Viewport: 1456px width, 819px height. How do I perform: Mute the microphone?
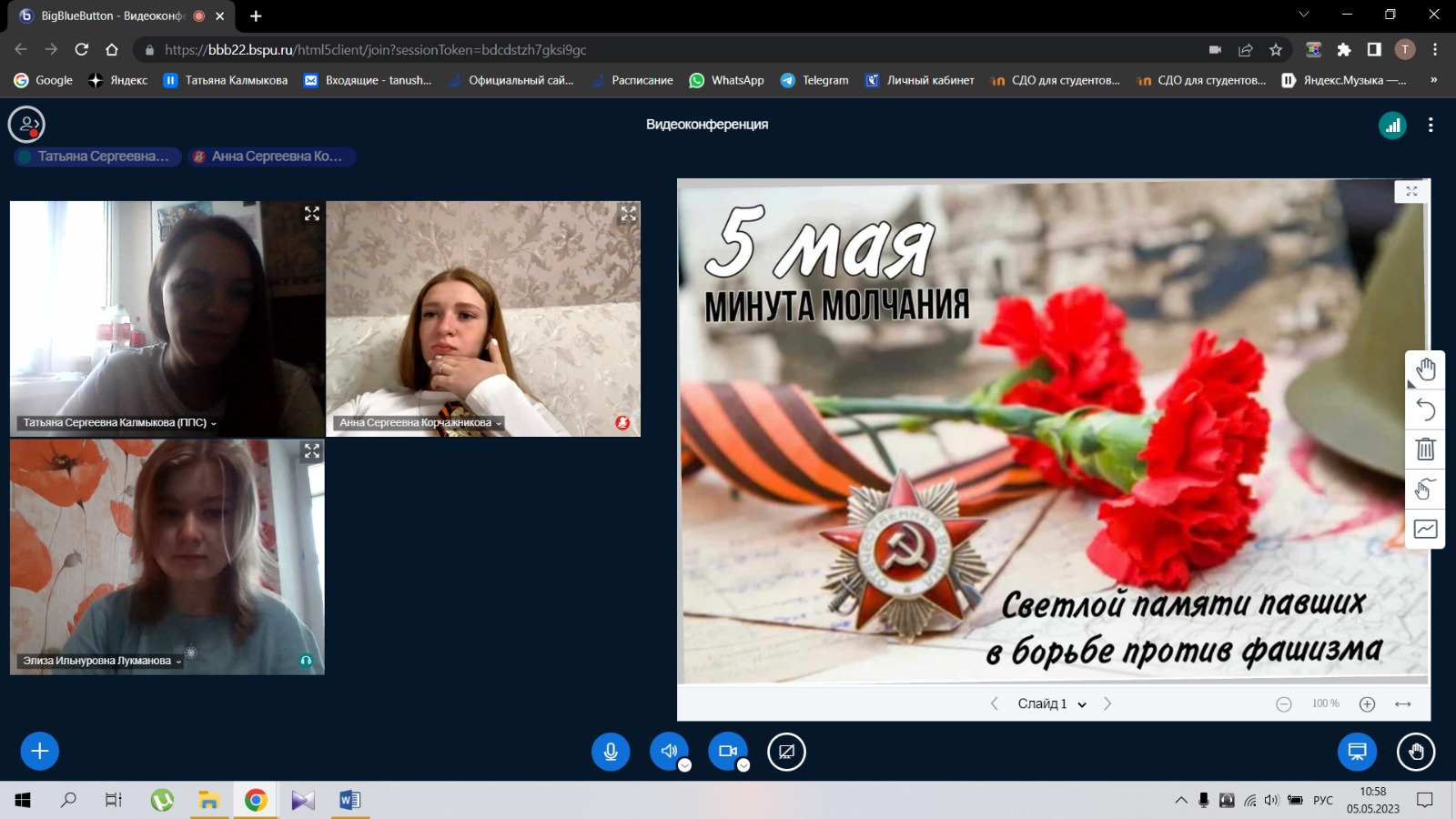coord(611,752)
